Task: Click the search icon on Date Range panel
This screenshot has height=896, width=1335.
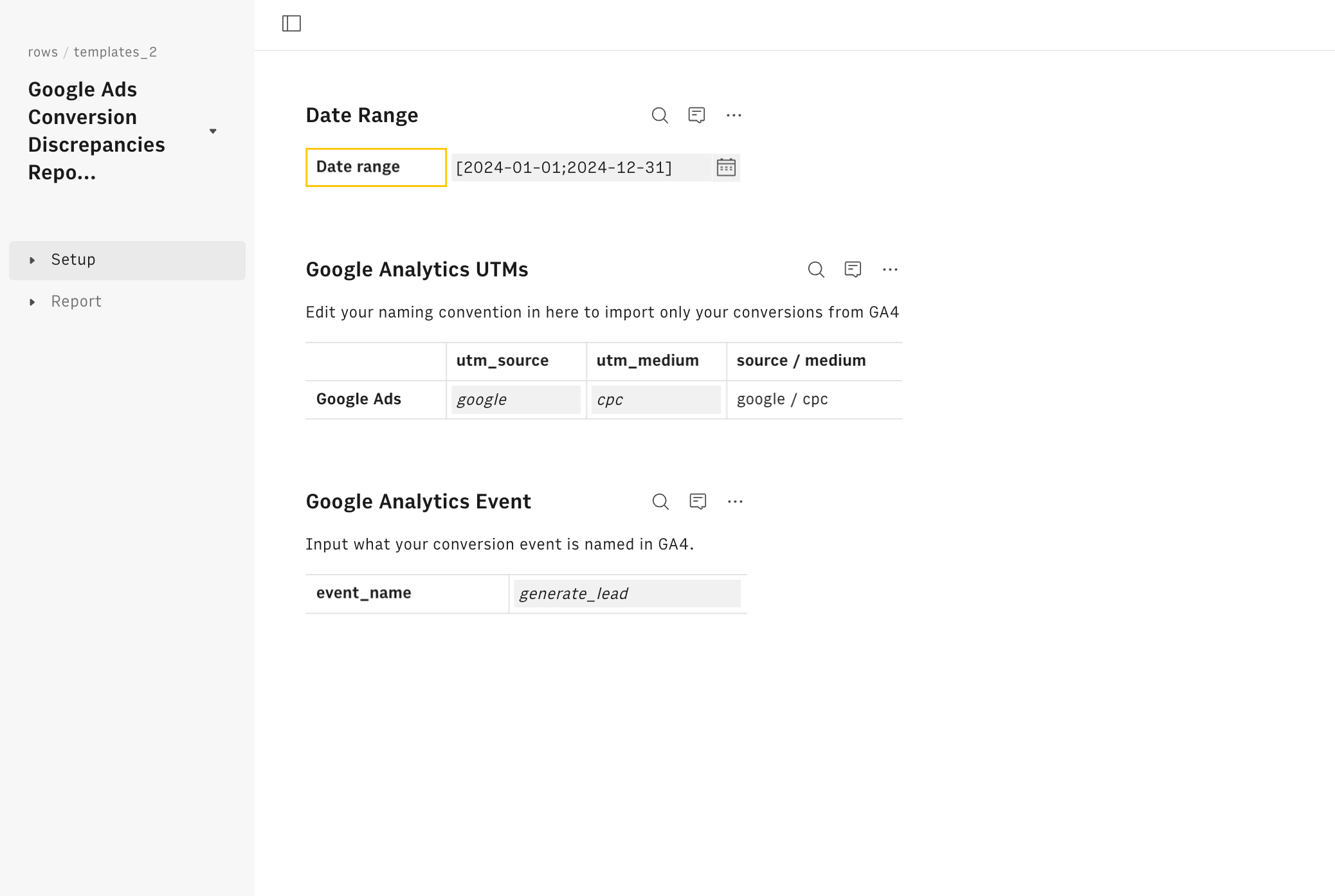Action: coord(660,115)
